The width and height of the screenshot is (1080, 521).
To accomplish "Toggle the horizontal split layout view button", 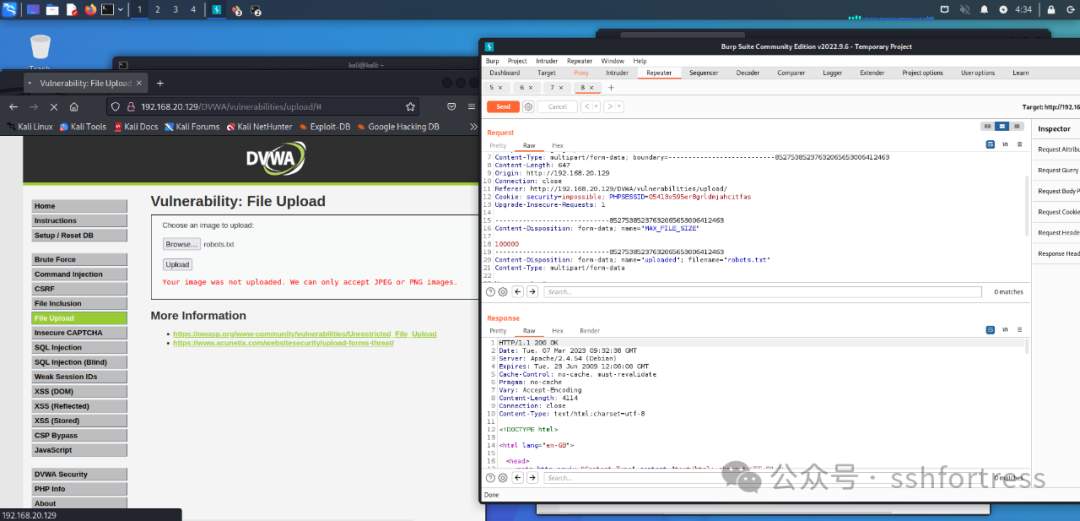I will click(1003, 126).
